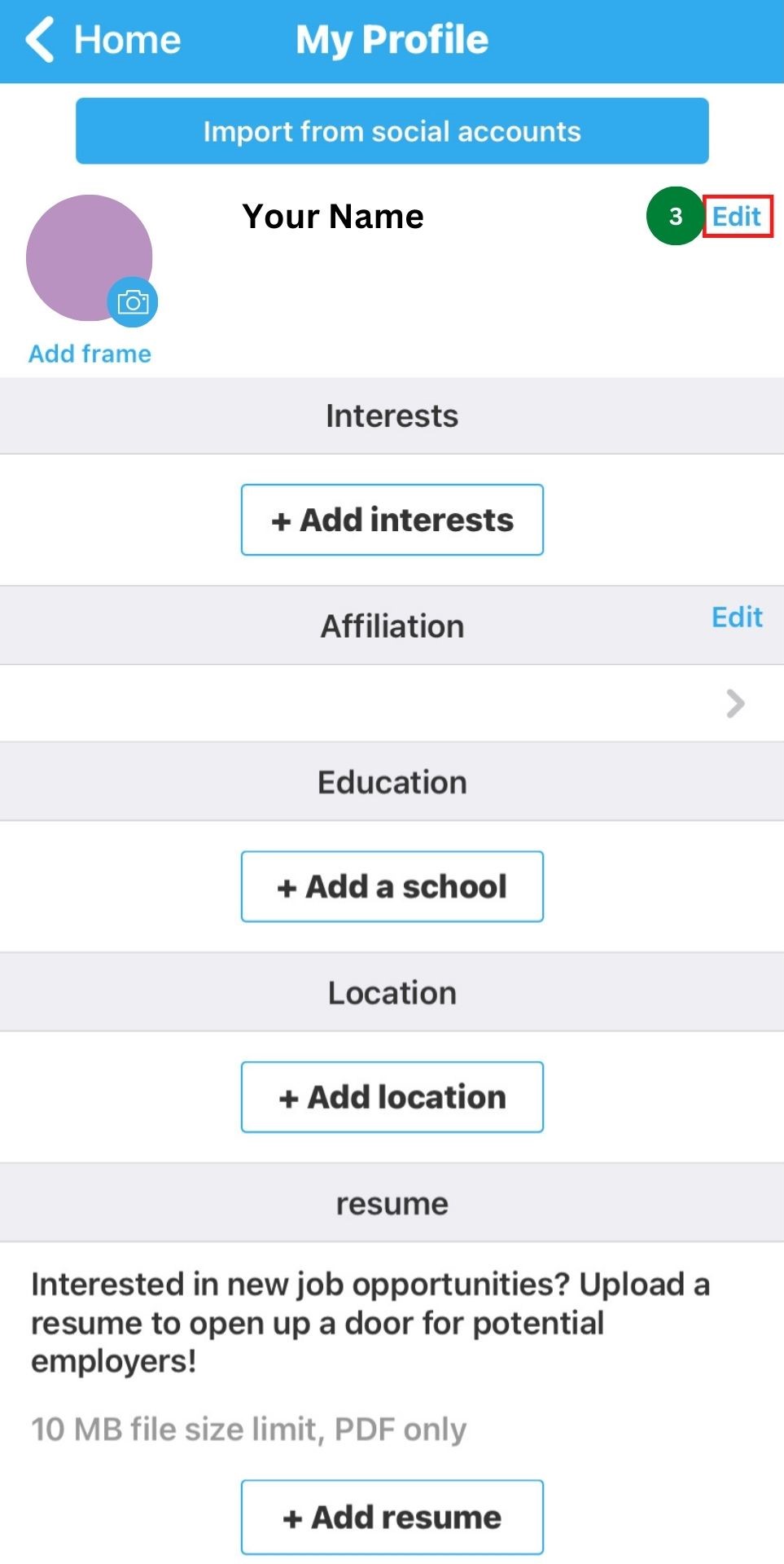784x1564 pixels.
Task: Click the My Profile title
Action: [x=392, y=39]
